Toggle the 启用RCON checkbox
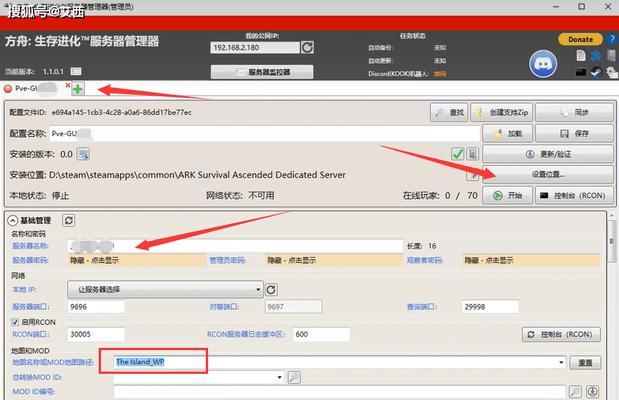 point(15,322)
